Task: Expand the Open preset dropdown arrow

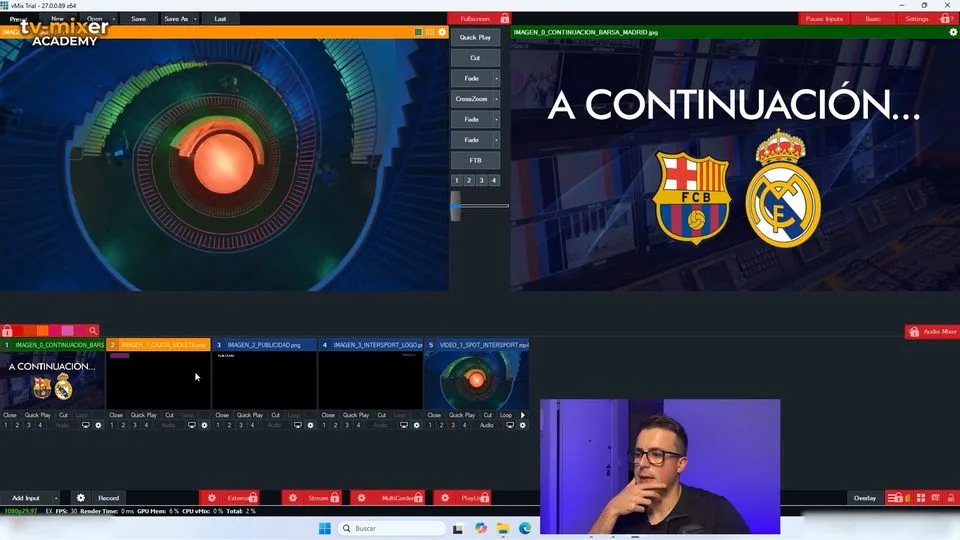Action: pos(114,19)
